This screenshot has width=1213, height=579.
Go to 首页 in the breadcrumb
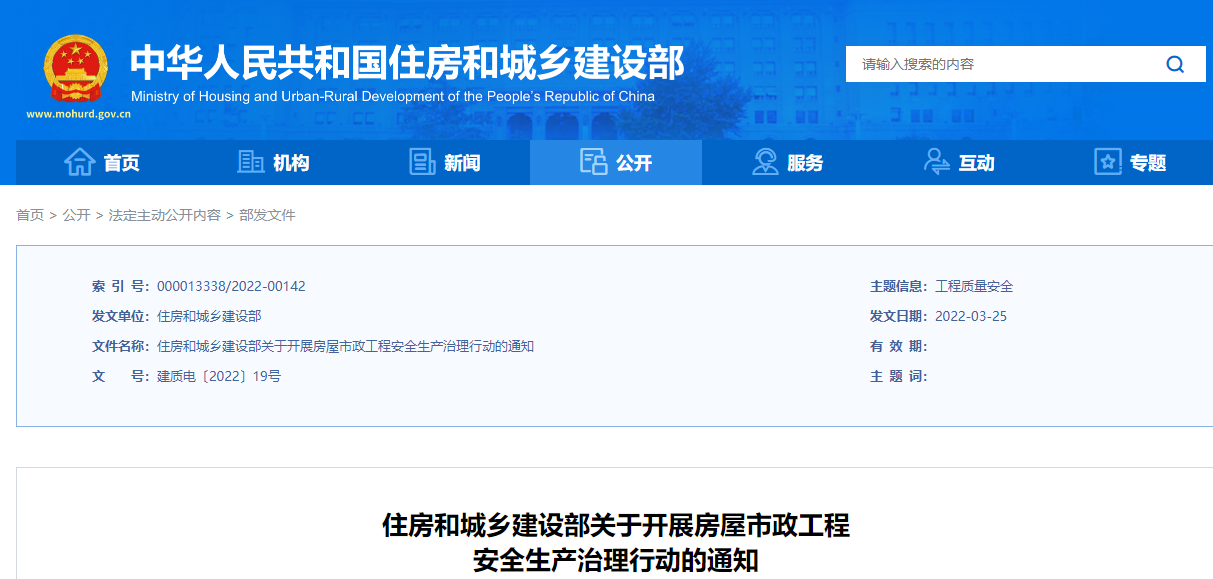point(30,215)
